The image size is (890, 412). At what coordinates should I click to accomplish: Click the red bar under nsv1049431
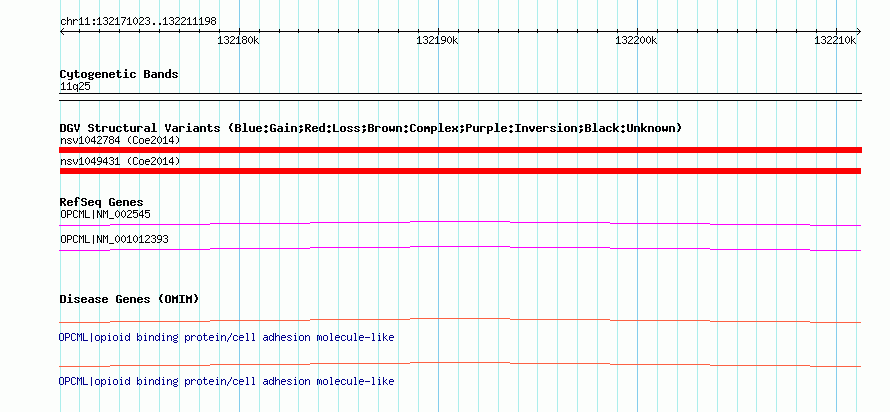[x=460, y=171]
